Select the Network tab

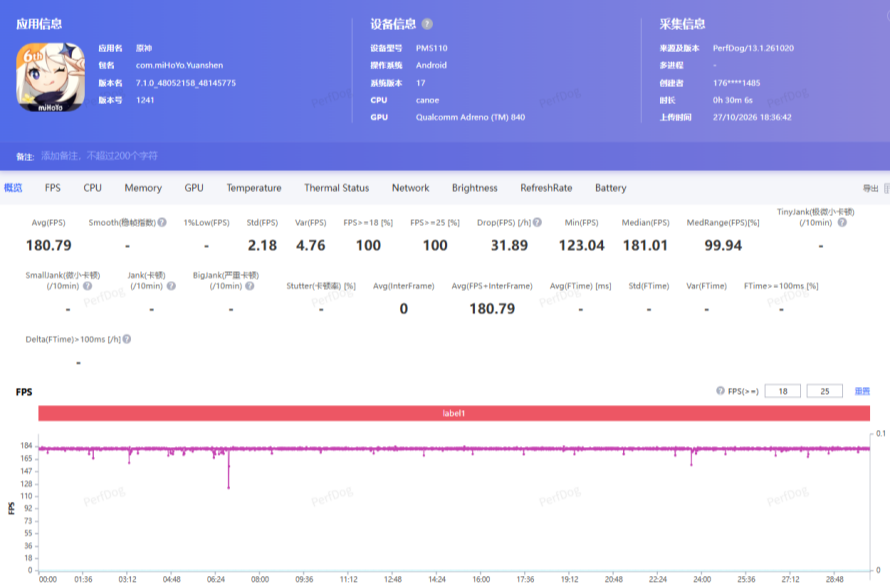click(410, 188)
